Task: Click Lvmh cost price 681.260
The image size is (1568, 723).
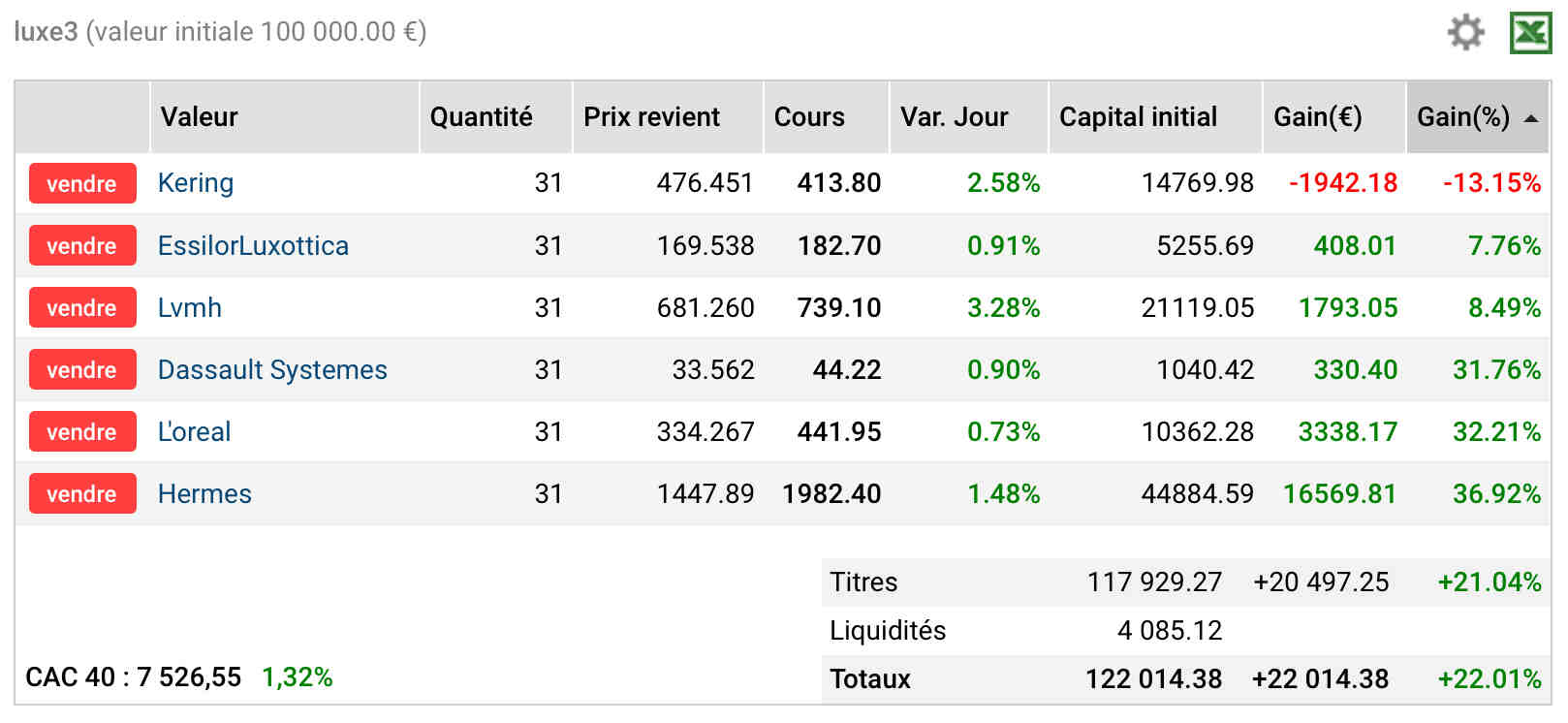Action: (706, 307)
